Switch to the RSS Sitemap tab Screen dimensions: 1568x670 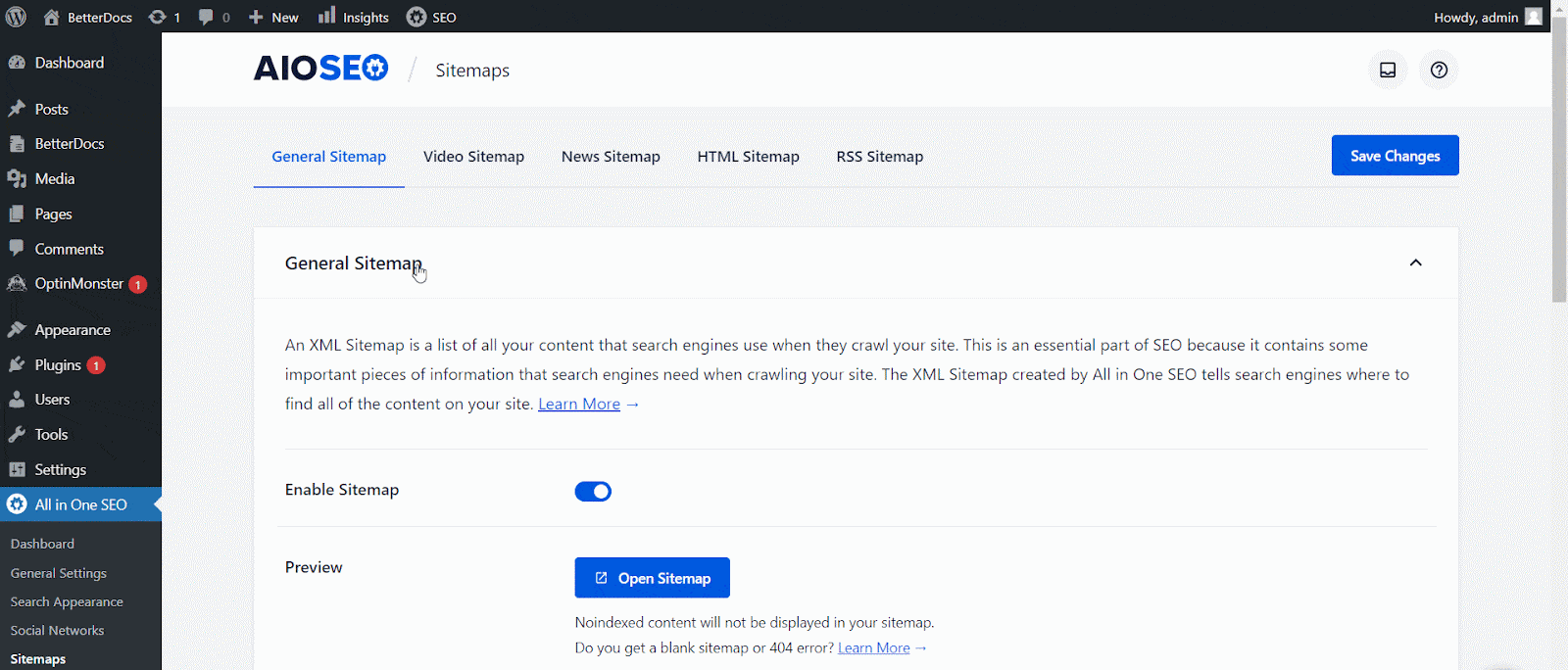[x=880, y=157]
